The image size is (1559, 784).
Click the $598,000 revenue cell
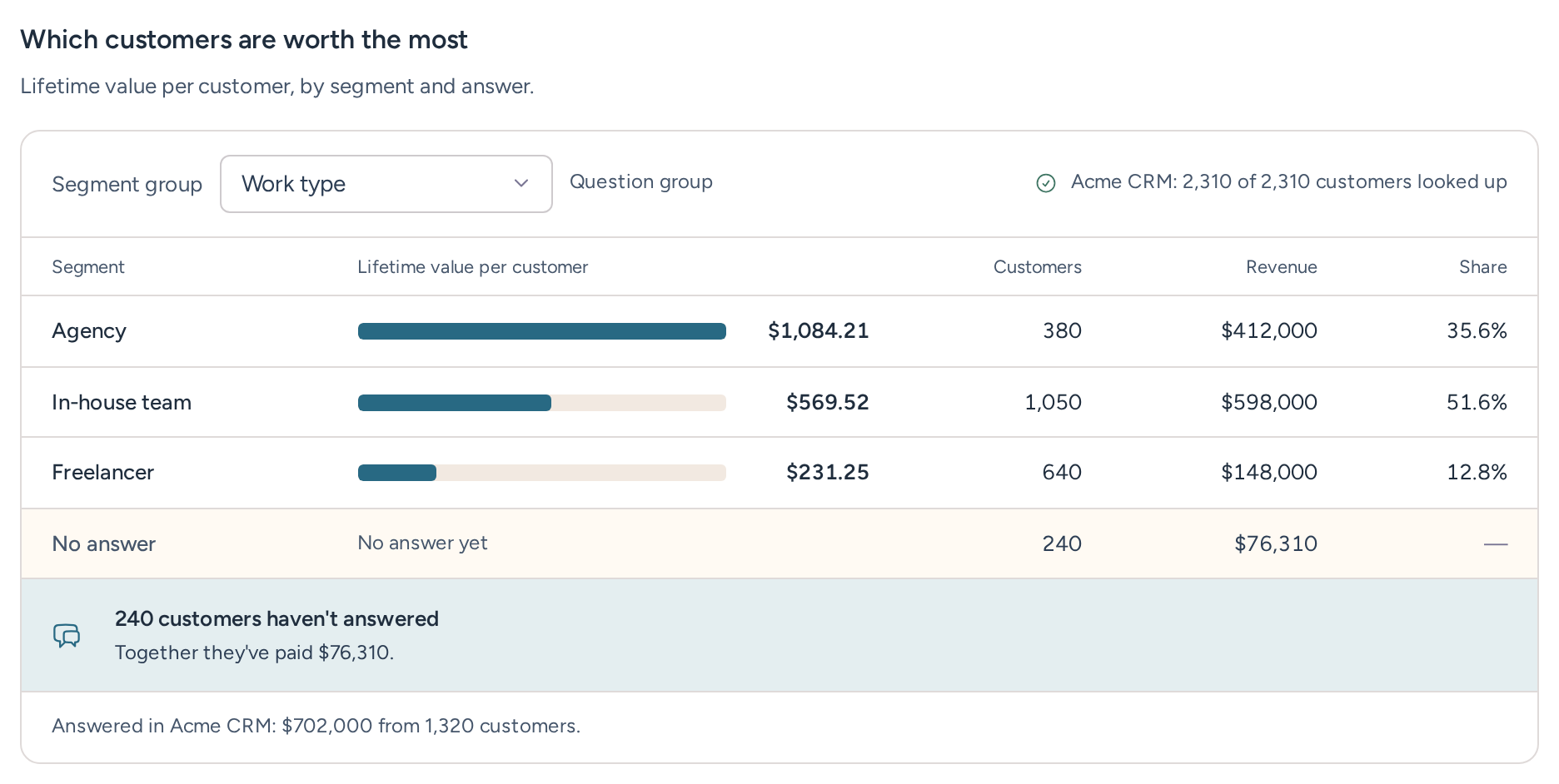[1269, 402]
